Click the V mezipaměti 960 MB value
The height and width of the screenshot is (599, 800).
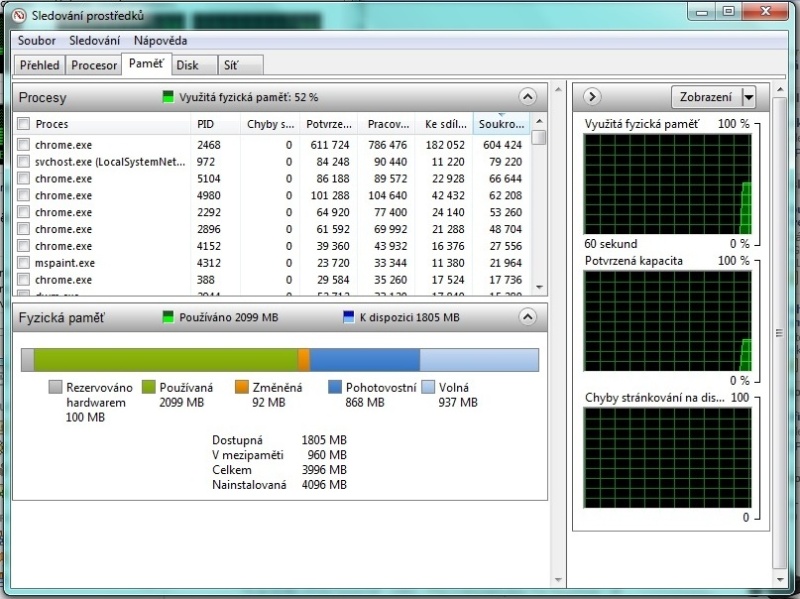327,455
